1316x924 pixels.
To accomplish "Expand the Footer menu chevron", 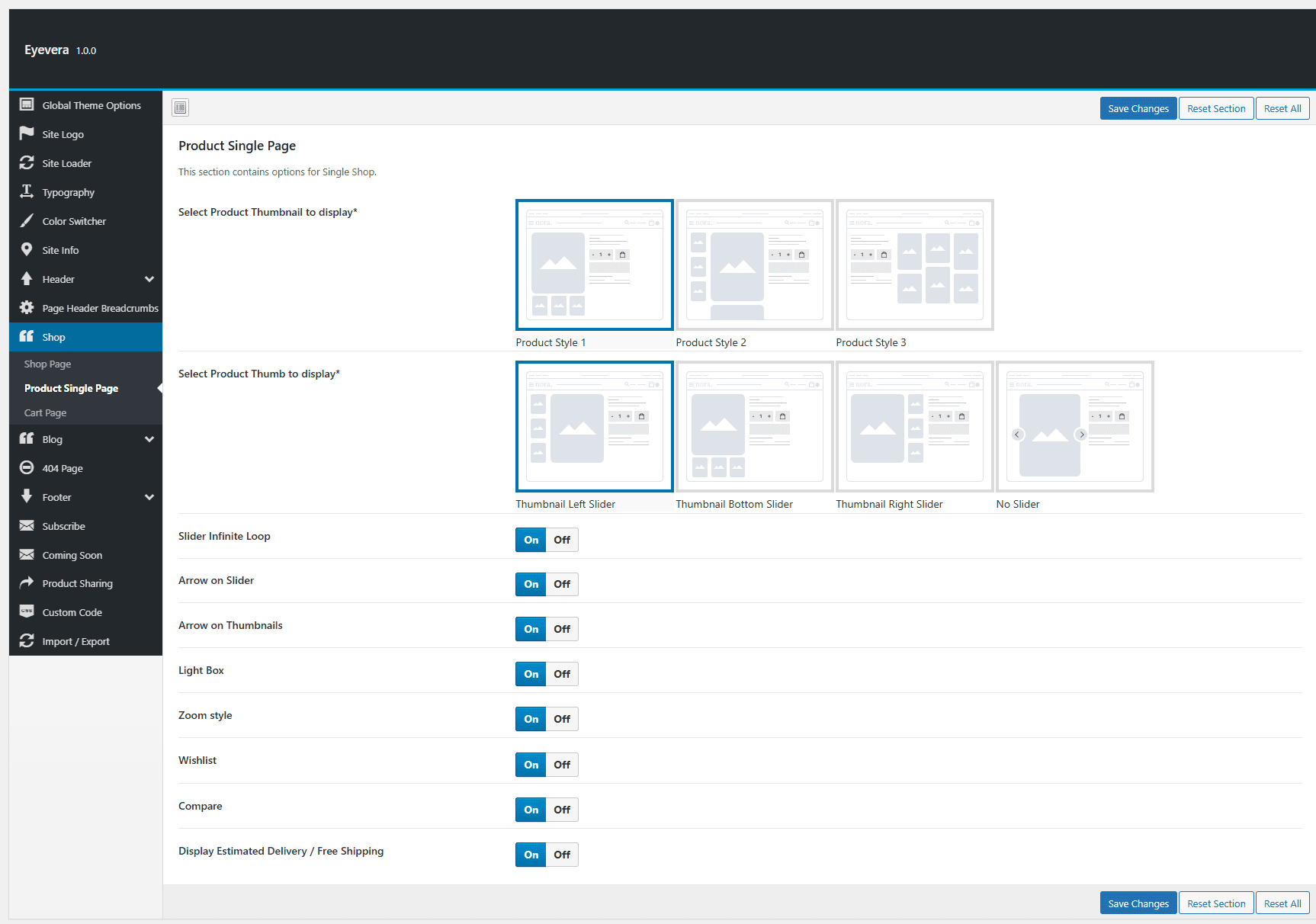I will [149, 497].
